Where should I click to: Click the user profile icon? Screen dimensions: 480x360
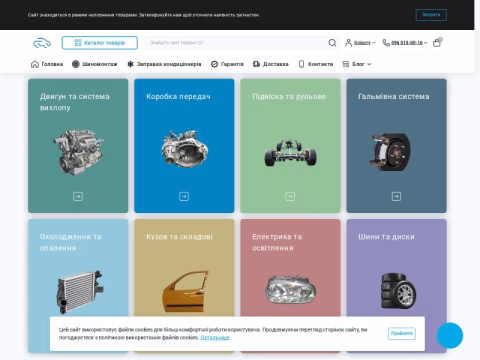348,43
